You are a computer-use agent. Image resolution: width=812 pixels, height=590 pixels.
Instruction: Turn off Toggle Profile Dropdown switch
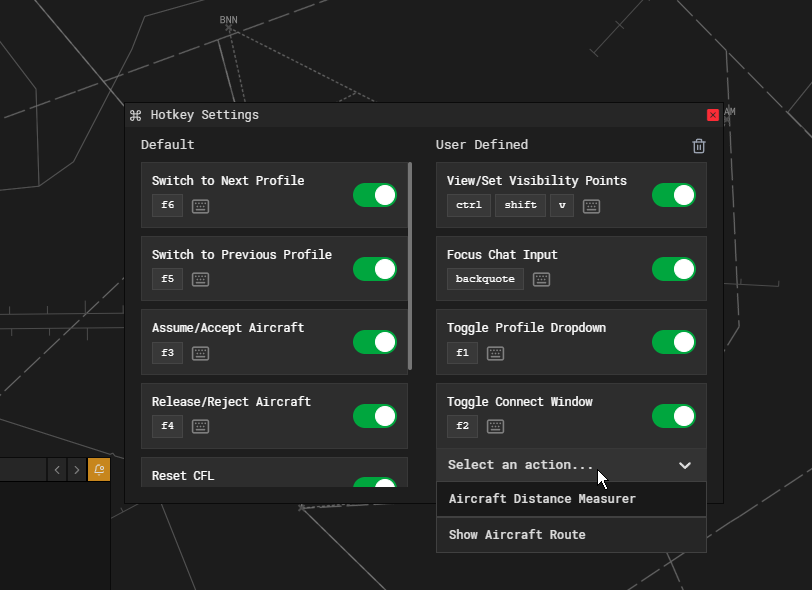673,342
